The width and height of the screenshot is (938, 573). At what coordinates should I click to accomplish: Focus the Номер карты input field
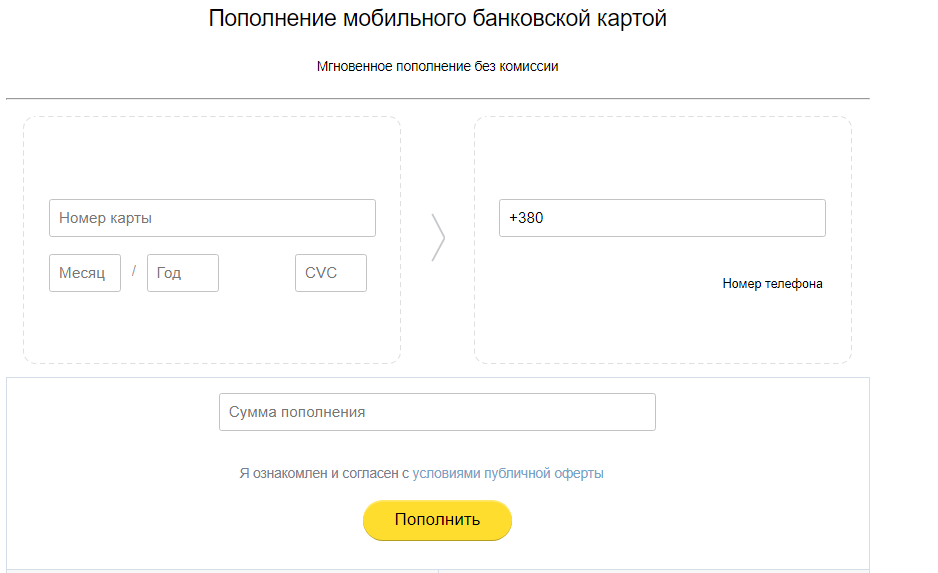tap(212, 218)
